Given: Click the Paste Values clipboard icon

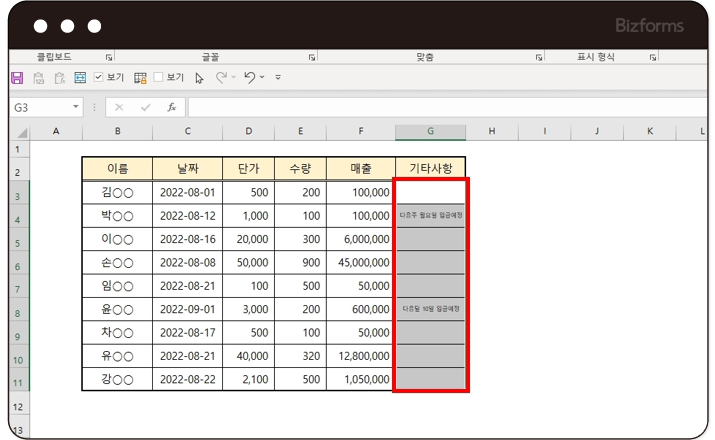Looking at the screenshot, I should click(39, 77).
